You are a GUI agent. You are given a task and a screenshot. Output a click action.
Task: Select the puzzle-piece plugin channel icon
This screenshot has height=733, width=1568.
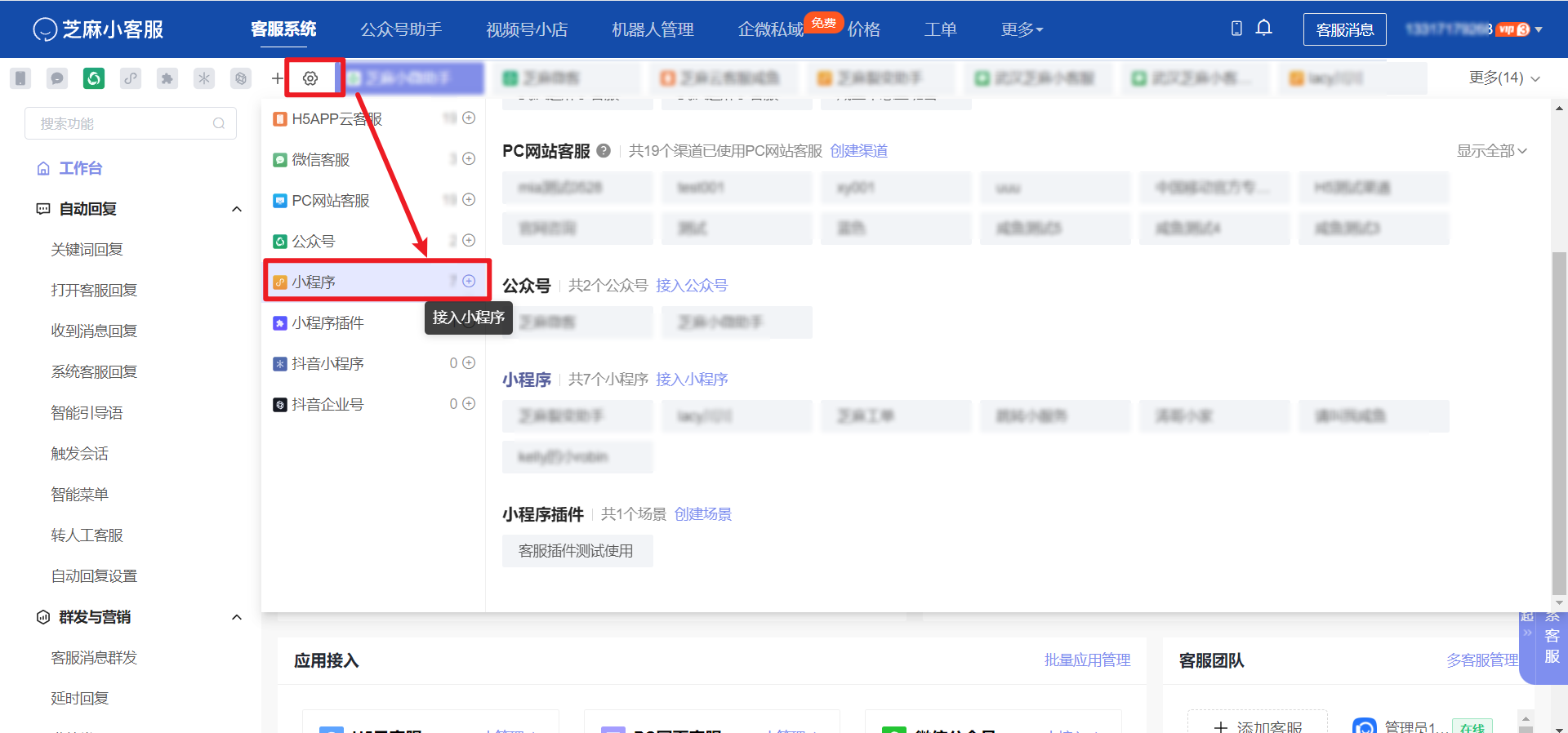[167, 78]
